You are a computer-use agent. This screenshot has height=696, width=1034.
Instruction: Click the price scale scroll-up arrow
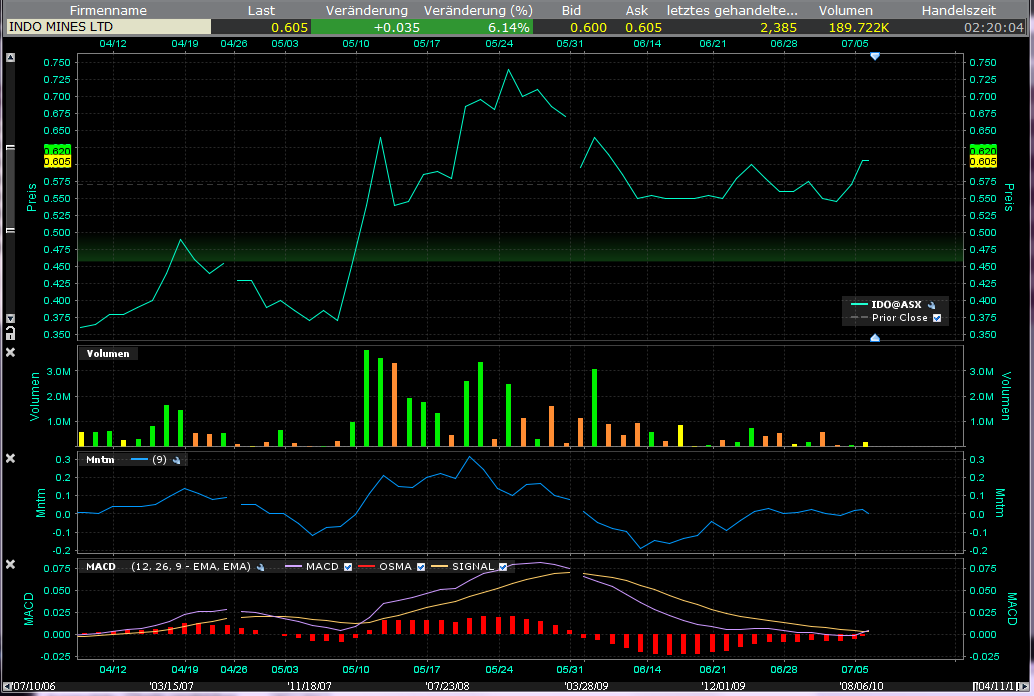[11, 58]
